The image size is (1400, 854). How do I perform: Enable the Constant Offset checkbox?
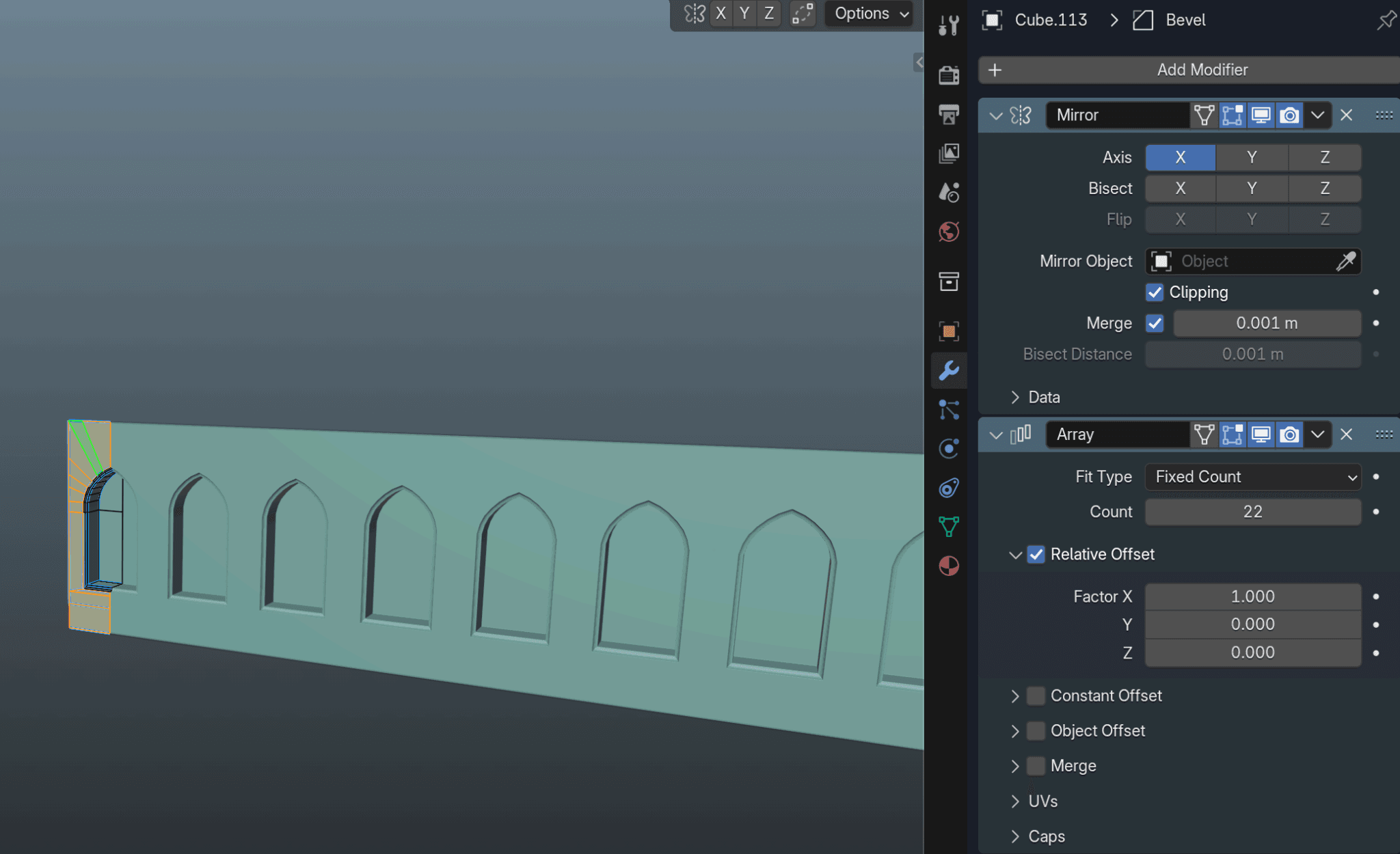(1036, 695)
